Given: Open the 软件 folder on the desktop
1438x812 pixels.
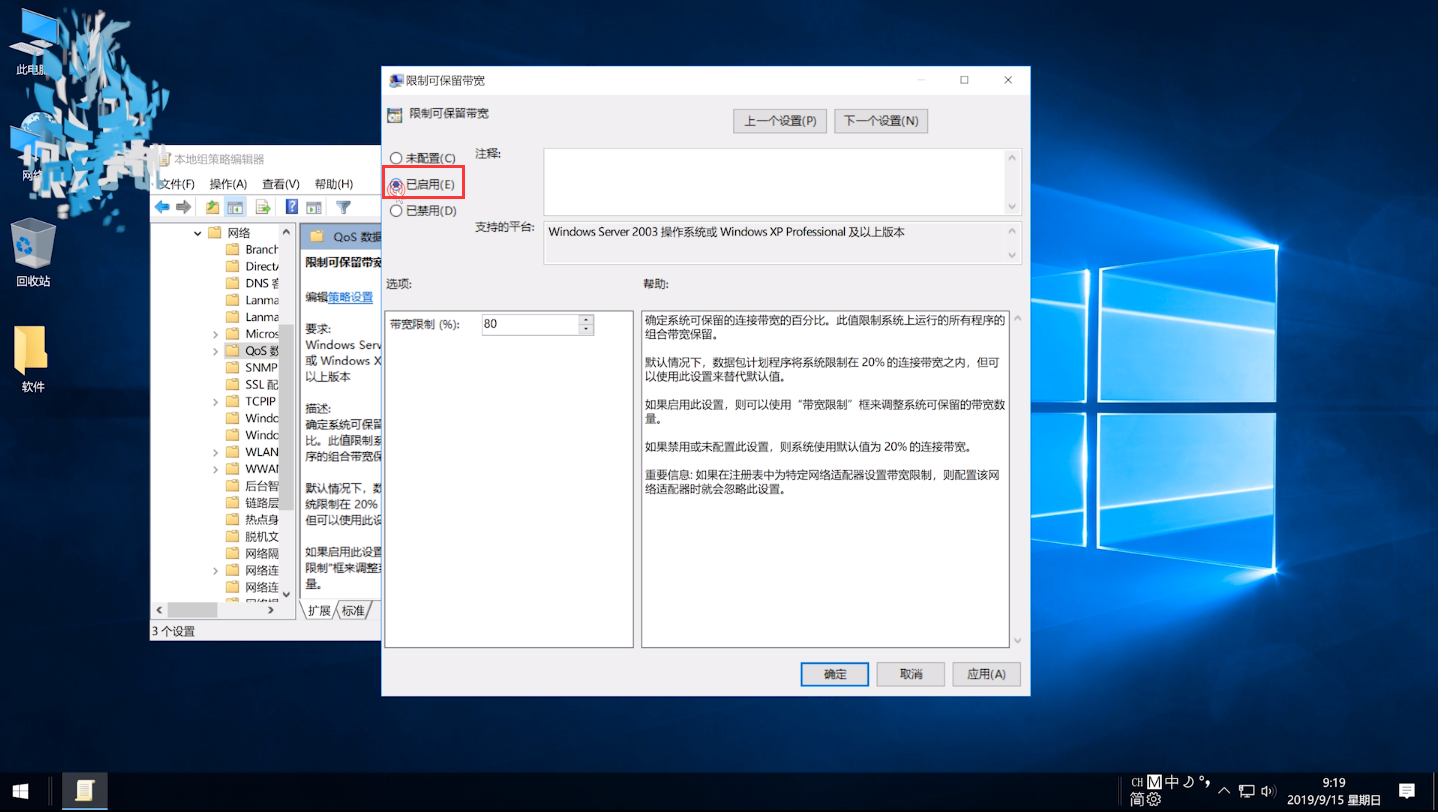Looking at the screenshot, I should [33, 358].
